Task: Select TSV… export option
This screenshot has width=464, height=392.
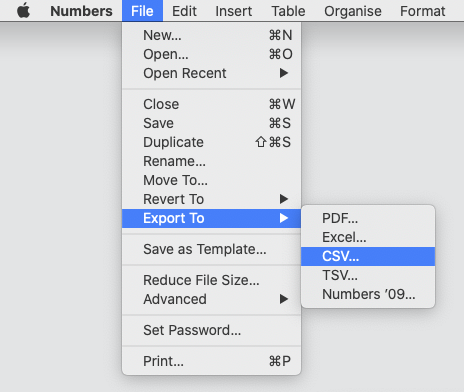Action: (368, 275)
